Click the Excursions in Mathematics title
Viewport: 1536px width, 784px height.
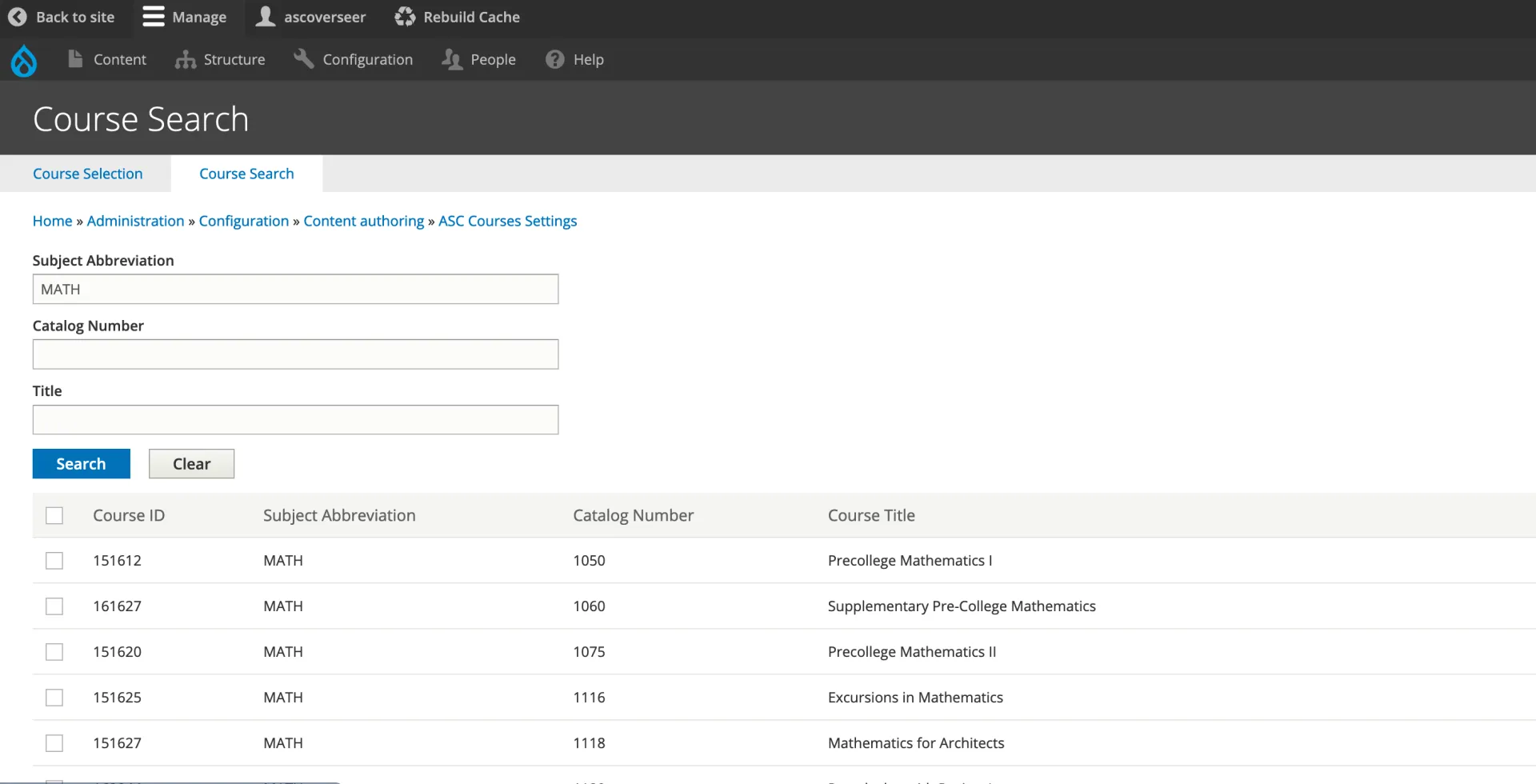coord(915,698)
